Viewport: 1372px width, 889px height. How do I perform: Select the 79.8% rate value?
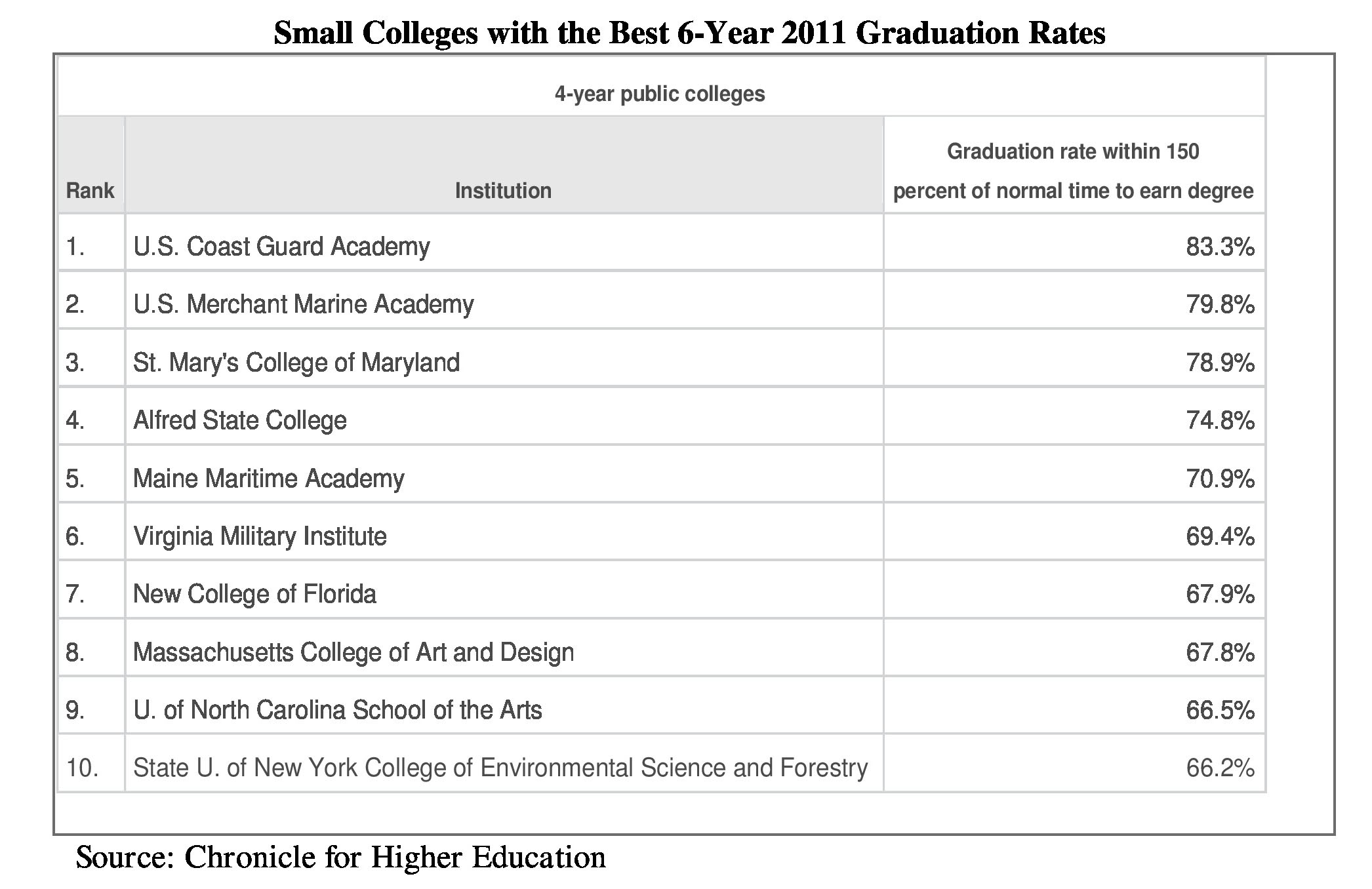click(1219, 304)
